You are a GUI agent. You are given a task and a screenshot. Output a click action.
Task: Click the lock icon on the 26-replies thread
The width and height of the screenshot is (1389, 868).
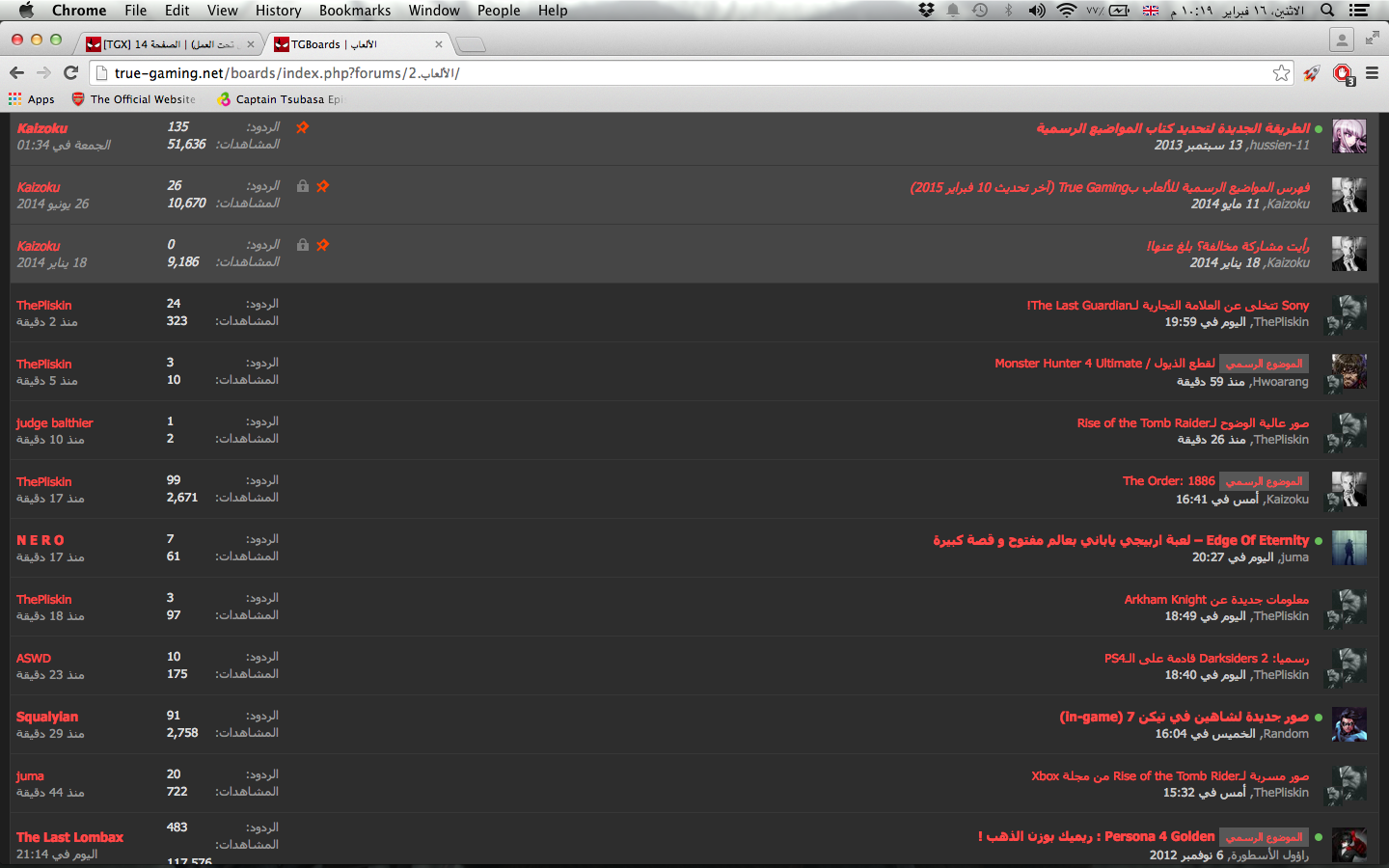click(303, 186)
